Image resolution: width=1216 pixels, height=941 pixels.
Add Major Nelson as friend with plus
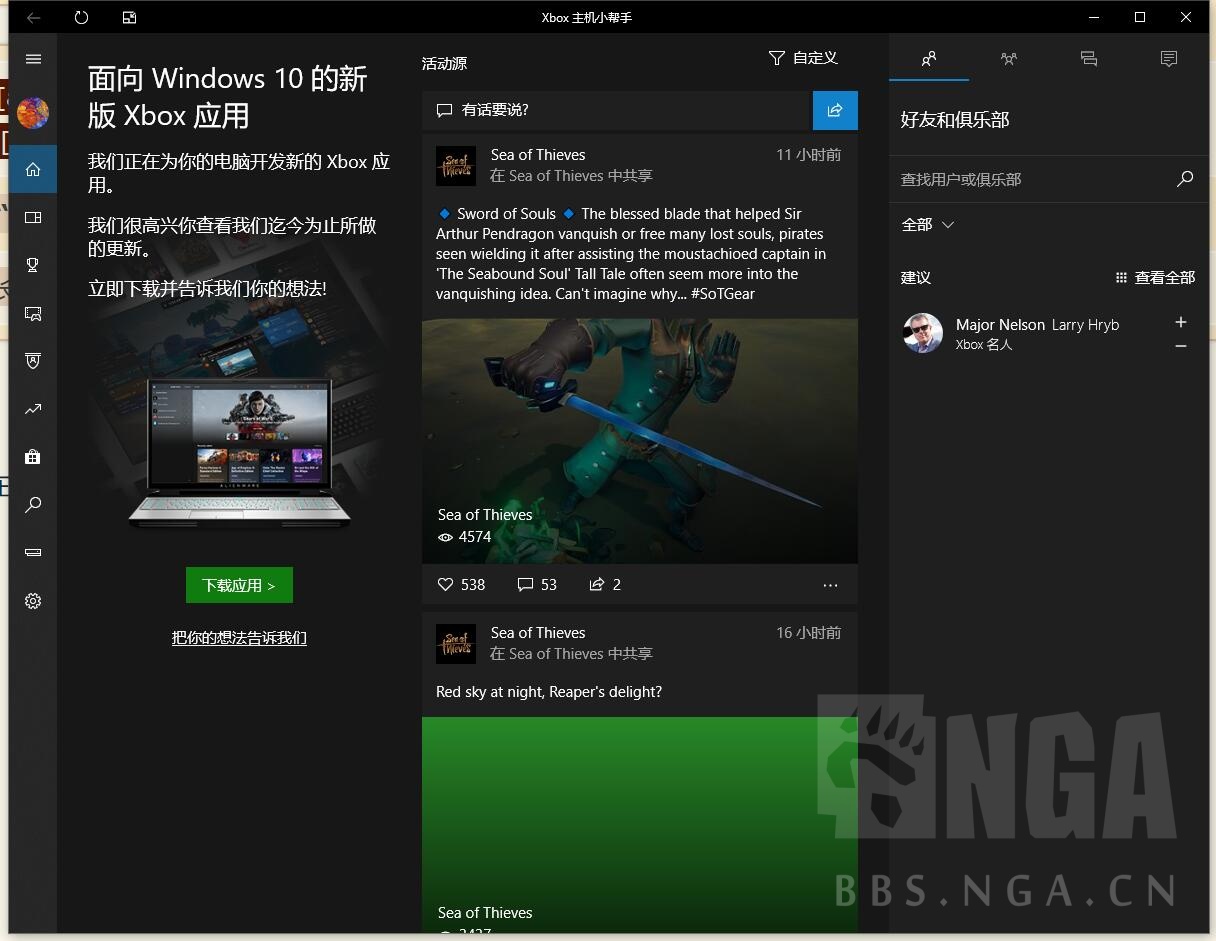pos(1181,322)
